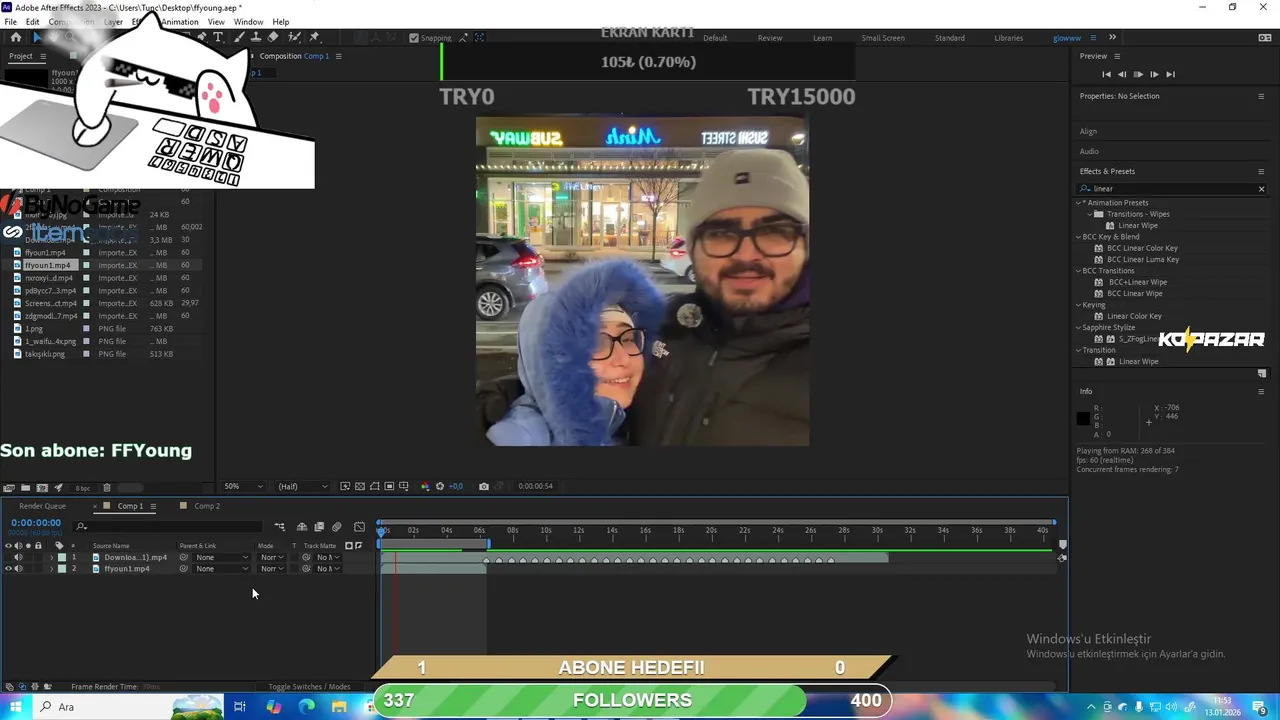Click the BCC Linear Color Key effect icon
1280x720 pixels.
(x=1100, y=248)
